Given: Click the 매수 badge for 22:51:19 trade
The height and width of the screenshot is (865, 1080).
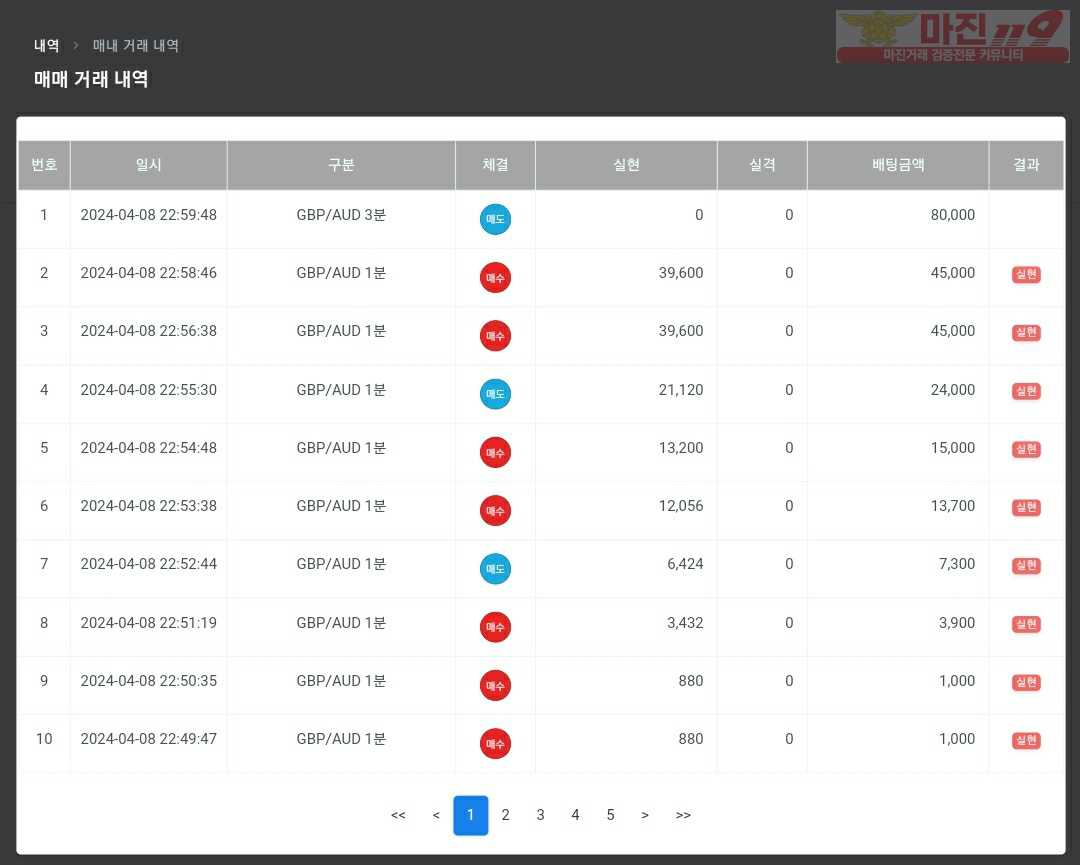Looking at the screenshot, I should (495, 627).
